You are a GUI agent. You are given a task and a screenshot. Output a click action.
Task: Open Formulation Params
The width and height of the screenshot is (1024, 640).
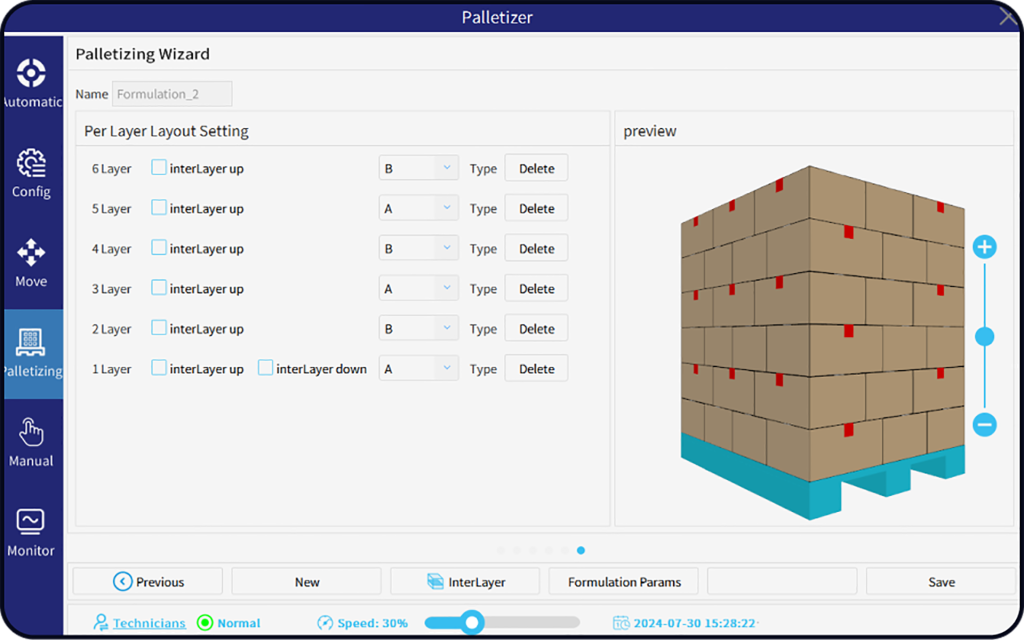pyautogui.click(x=624, y=582)
